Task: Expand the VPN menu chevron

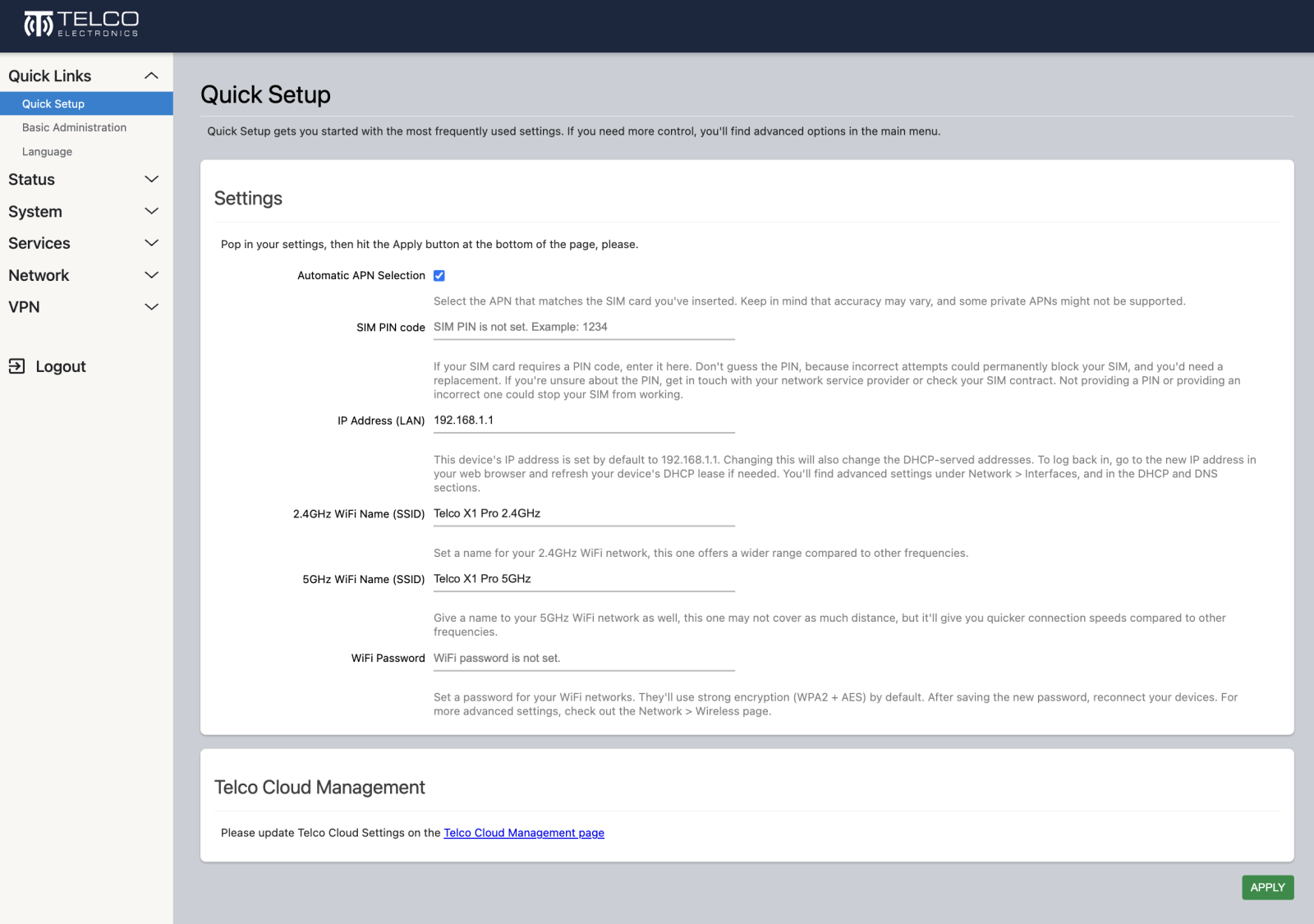Action: tap(151, 306)
